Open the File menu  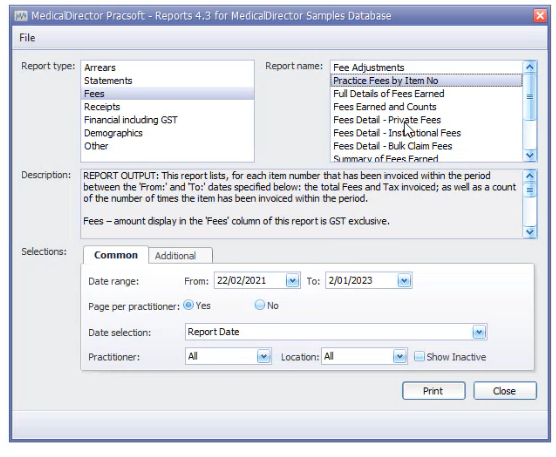27,38
